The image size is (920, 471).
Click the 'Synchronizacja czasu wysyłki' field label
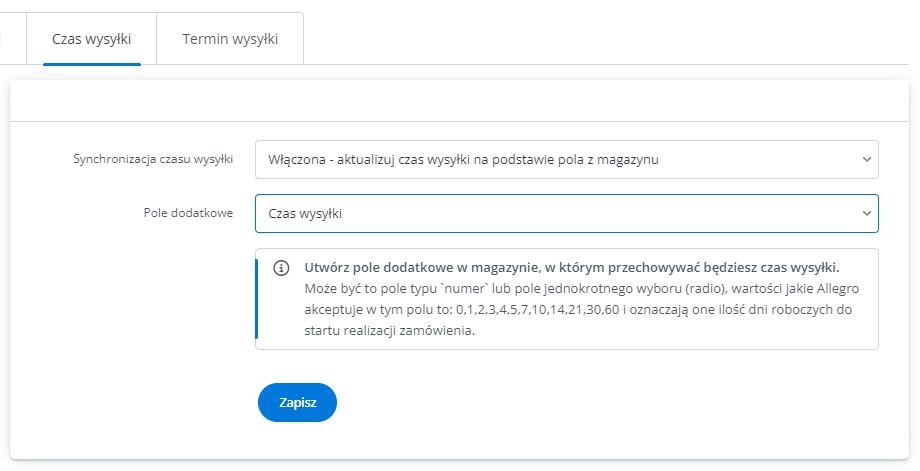153,159
